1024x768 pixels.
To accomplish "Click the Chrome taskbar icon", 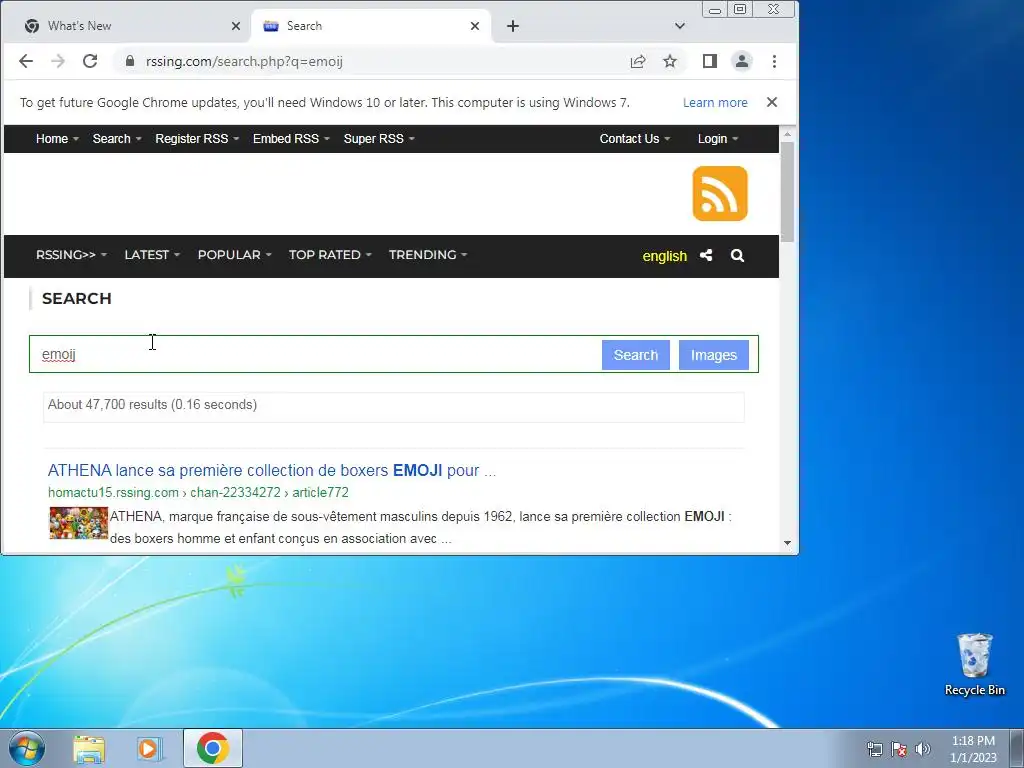I will click(213, 748).
